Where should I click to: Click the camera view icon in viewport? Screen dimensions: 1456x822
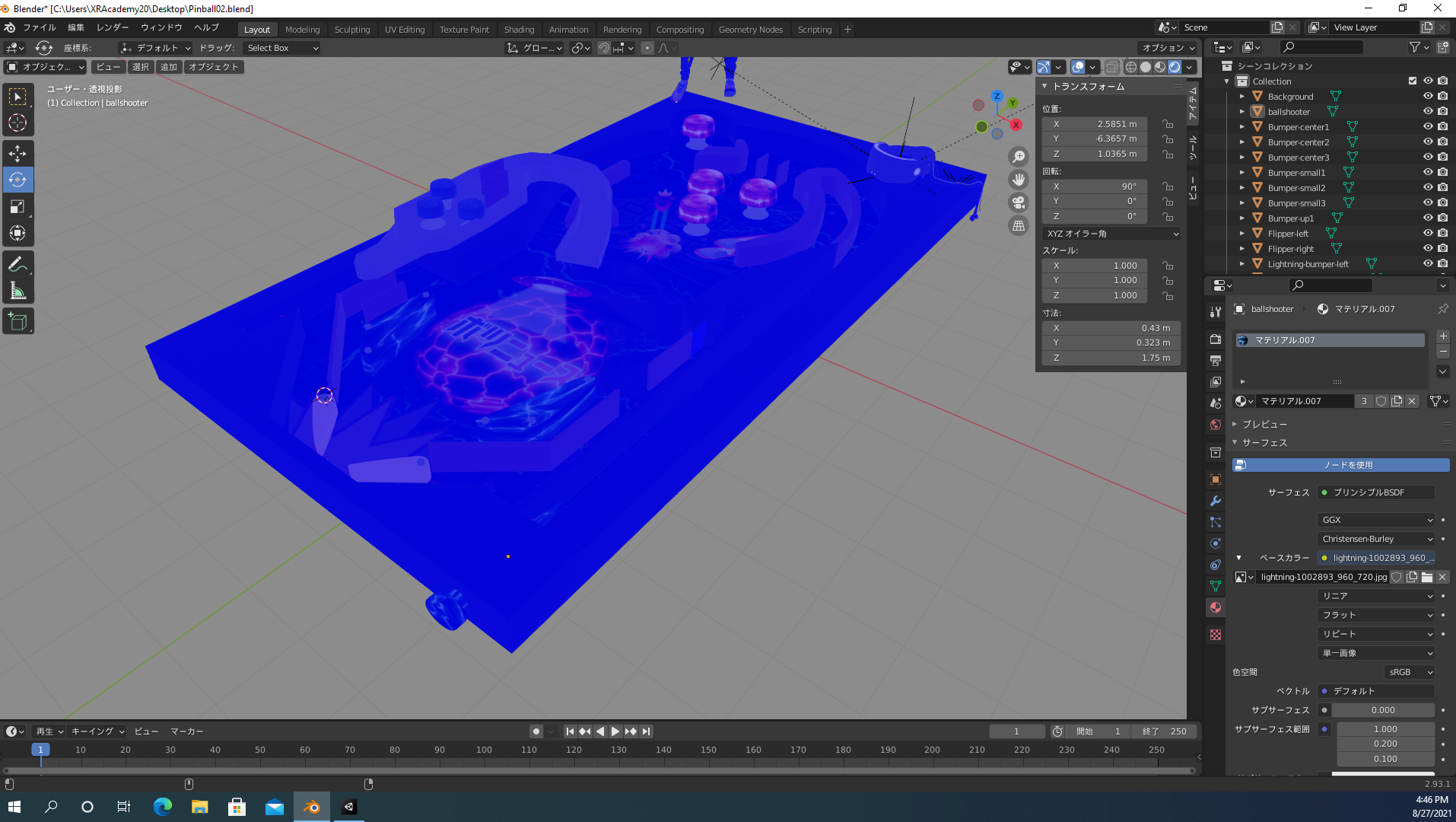coord(1018,202)
